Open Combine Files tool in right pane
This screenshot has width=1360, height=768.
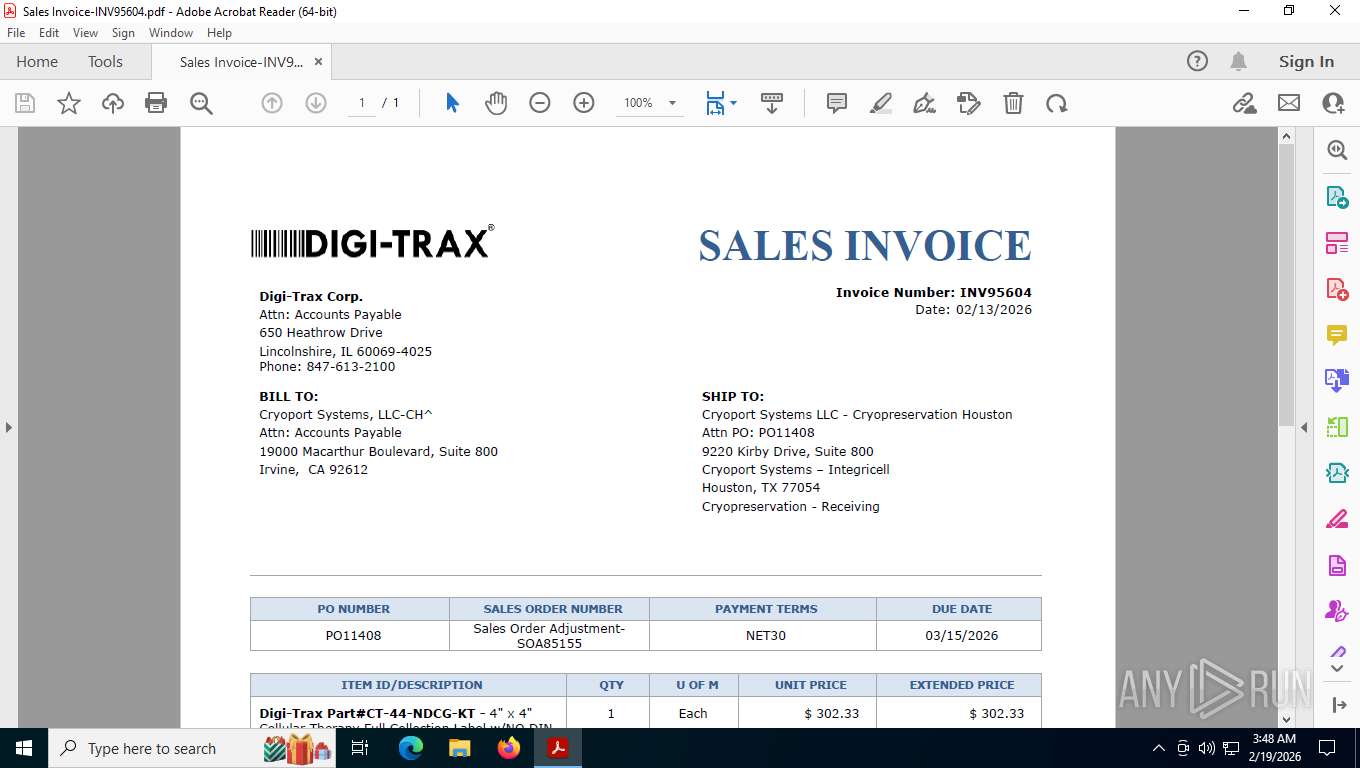1337,381
